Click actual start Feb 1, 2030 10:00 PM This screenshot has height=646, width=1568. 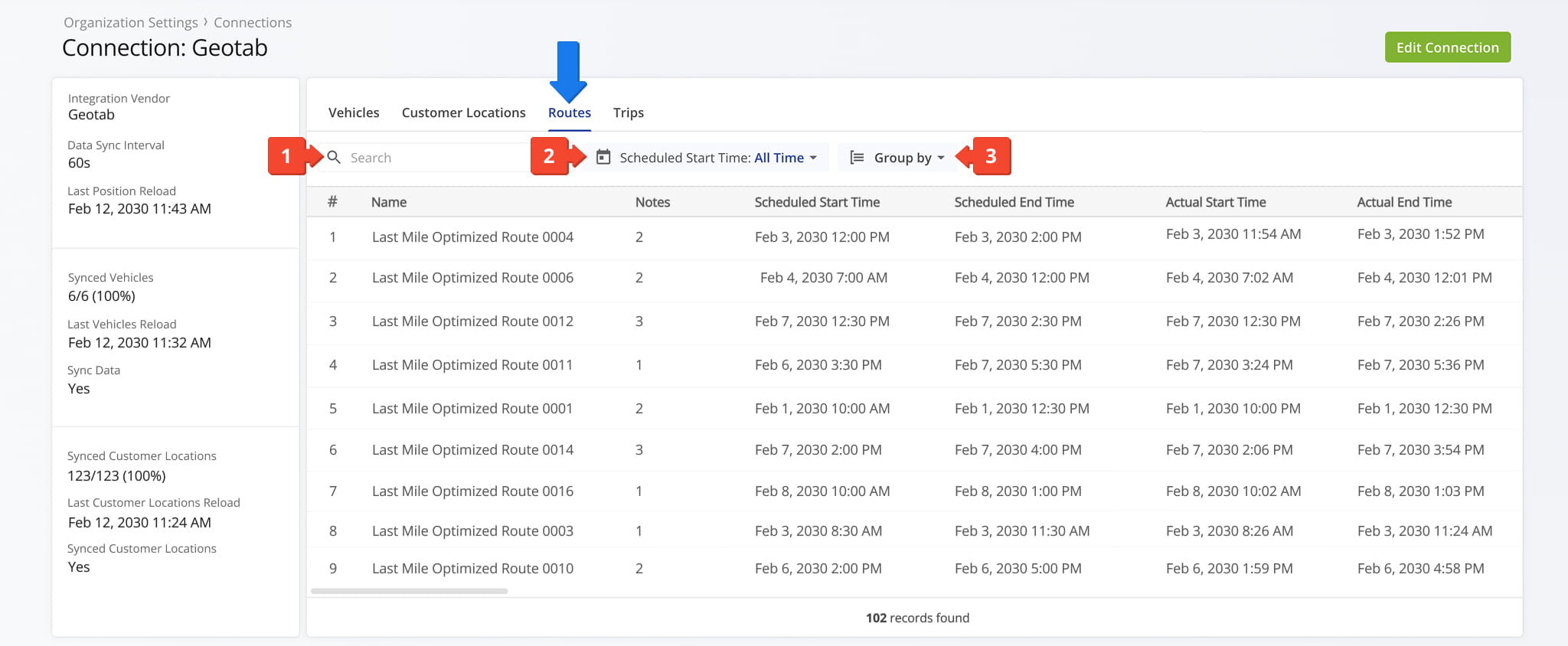1233,409
